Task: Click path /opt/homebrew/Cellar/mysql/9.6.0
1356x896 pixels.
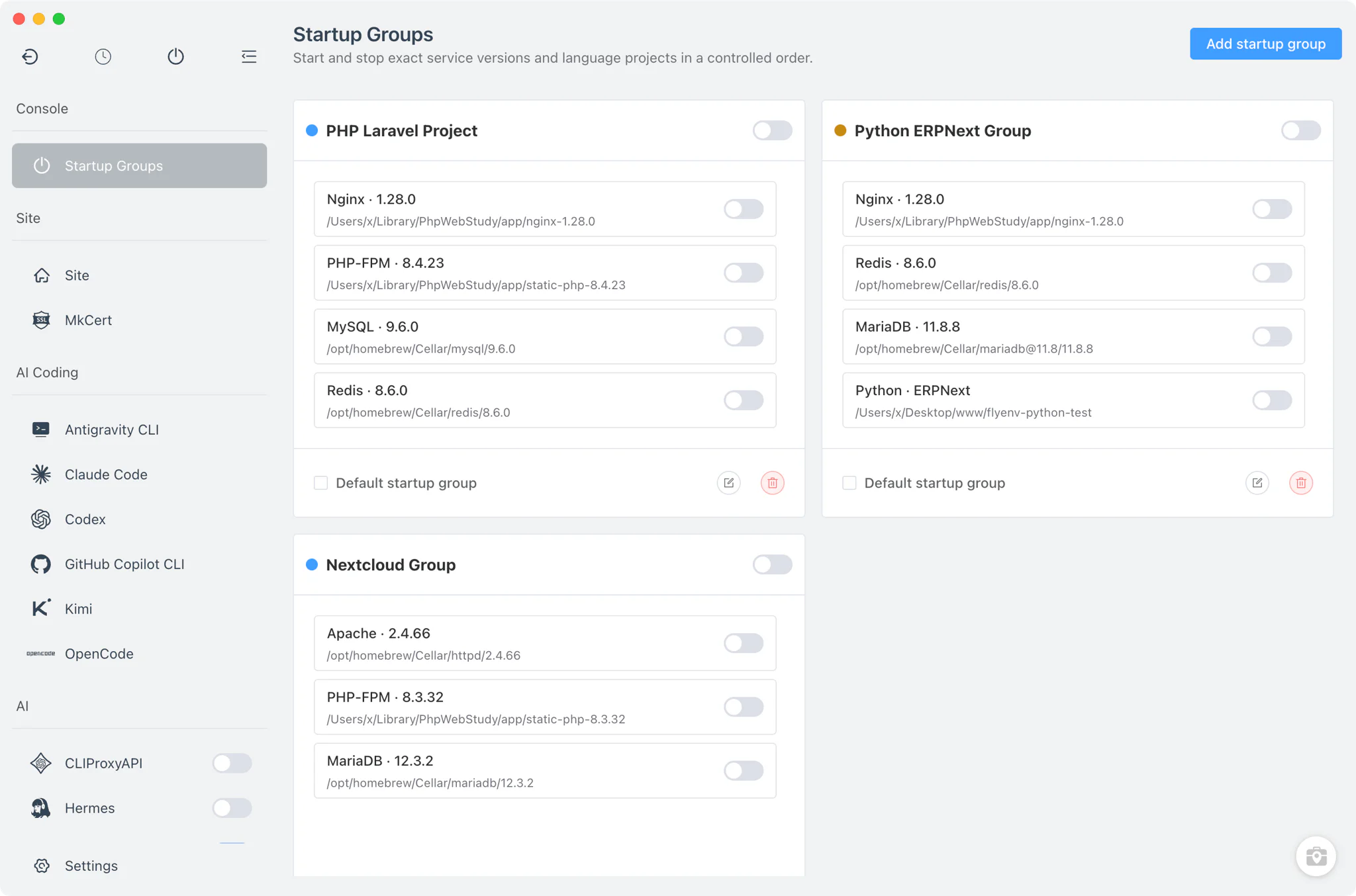Action: (x=421, y=349)
